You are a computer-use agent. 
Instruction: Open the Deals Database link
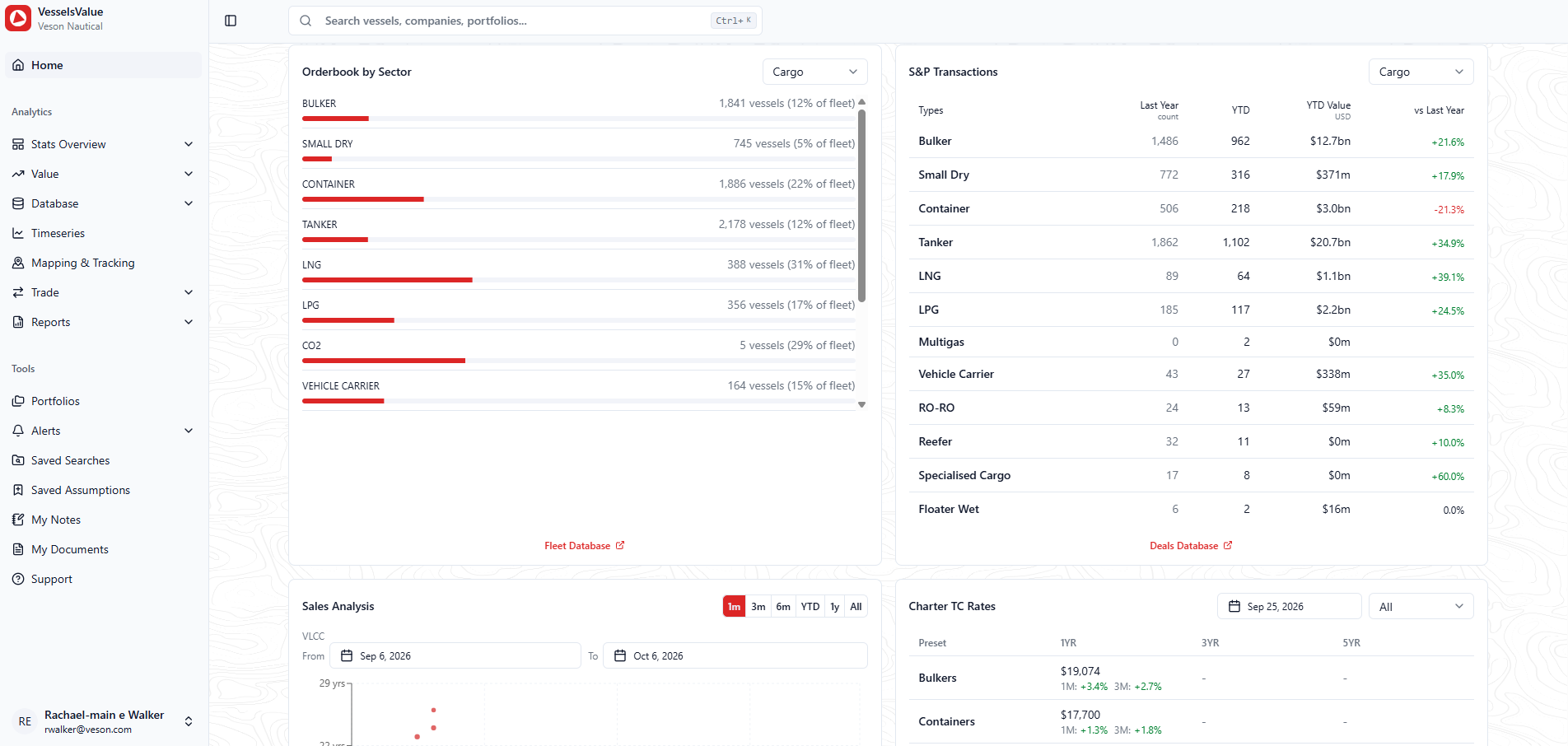click(1191, 545)
